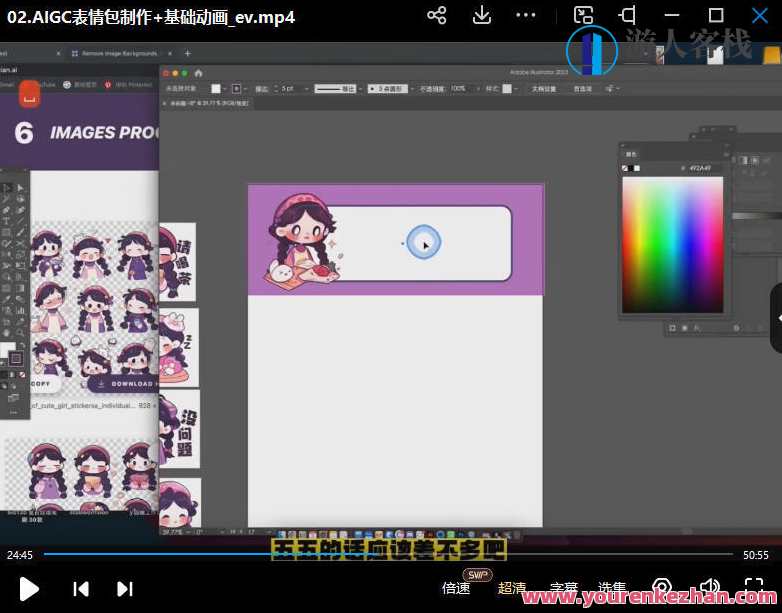Download the video using the download icon
782x613 pixels.
pos(482,15)
